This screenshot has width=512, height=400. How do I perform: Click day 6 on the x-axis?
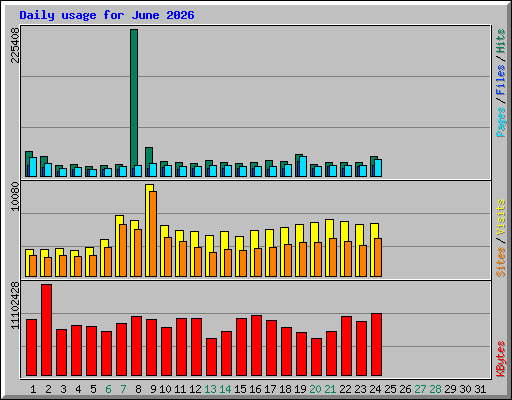coord(108,389)
